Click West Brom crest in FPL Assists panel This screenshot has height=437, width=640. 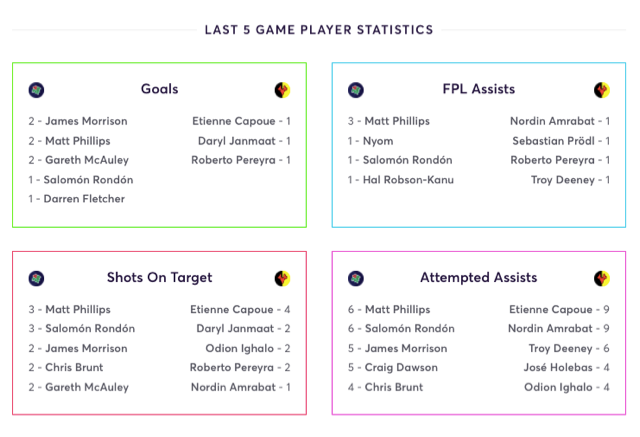pos(356,90)
